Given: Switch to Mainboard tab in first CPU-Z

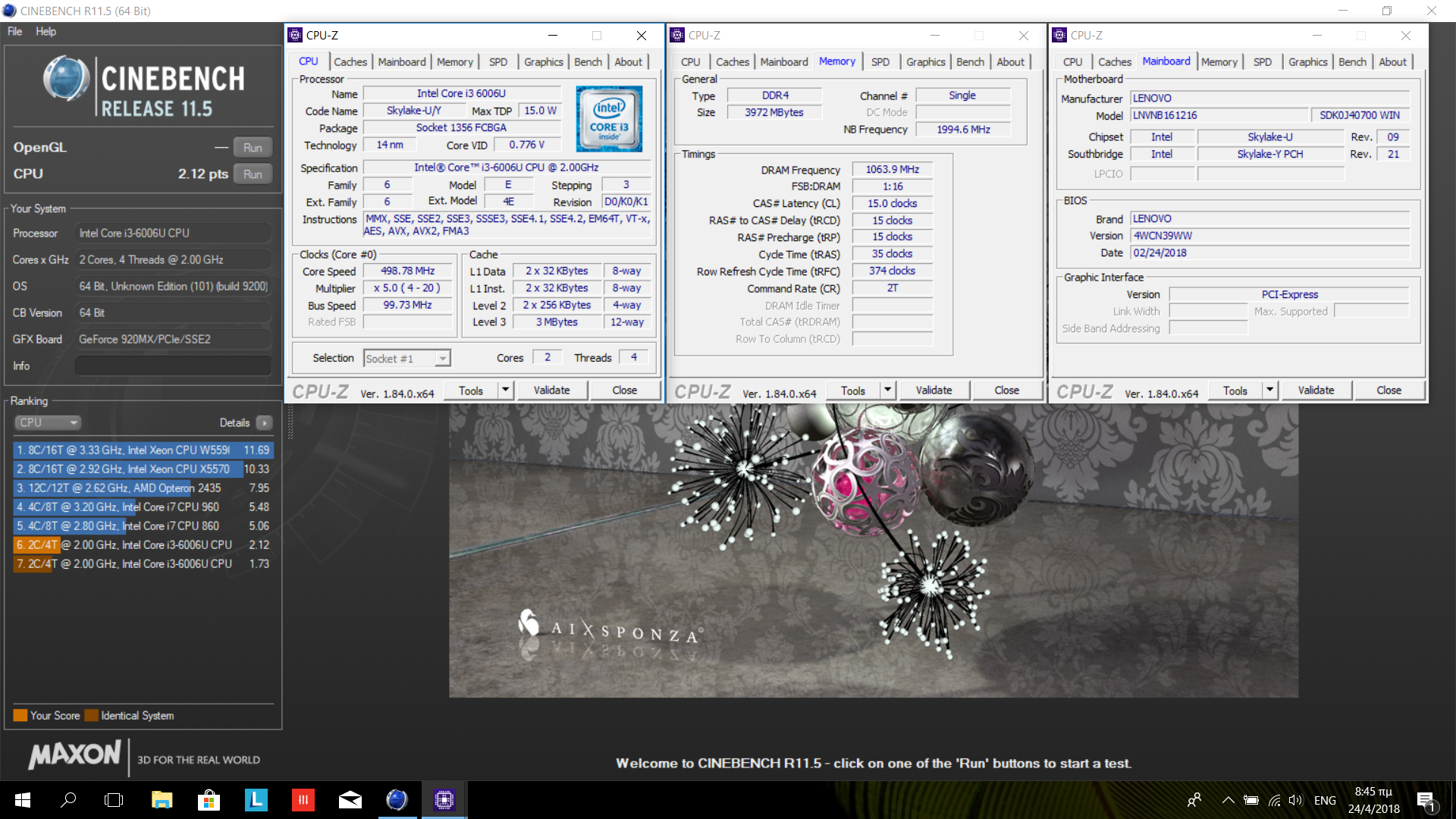Looking at the screenshot, I should pos(402,62).
